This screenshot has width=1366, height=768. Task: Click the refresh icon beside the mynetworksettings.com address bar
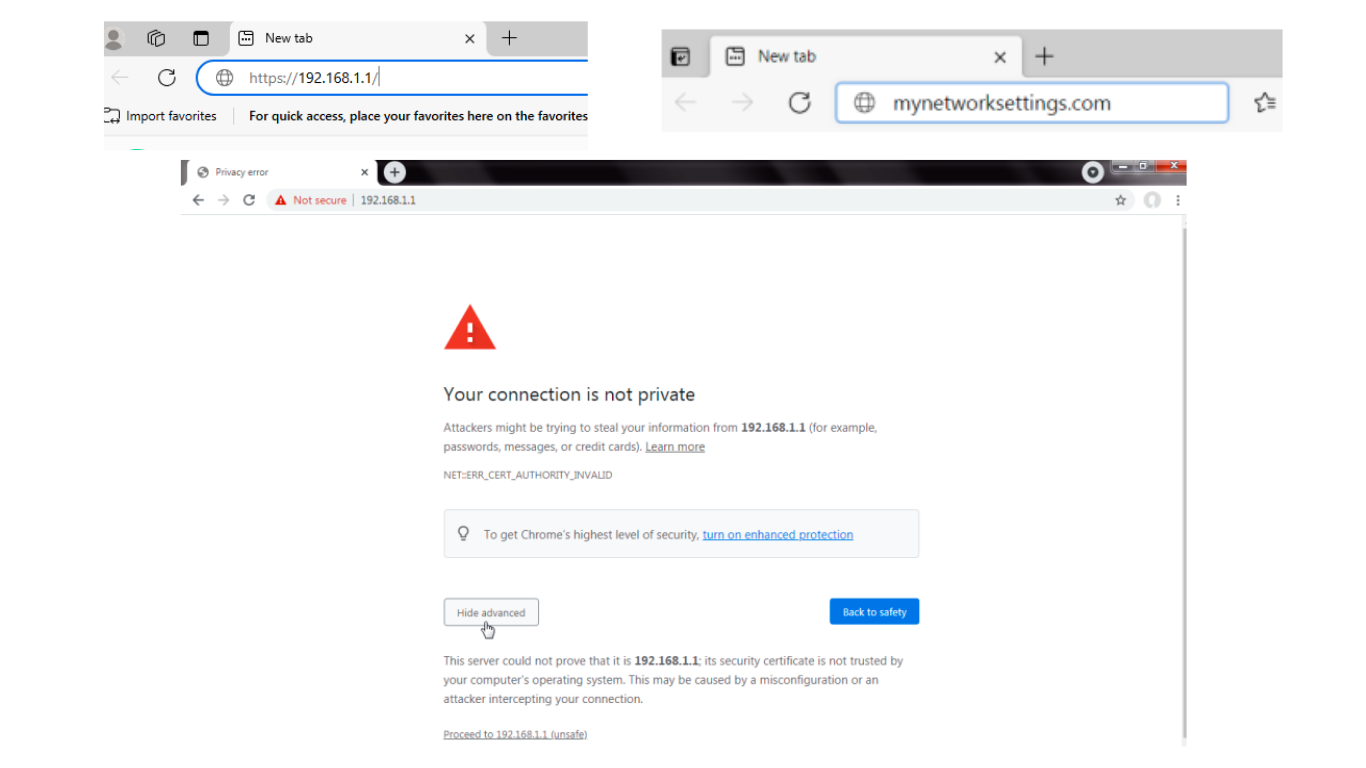(799, 102)
